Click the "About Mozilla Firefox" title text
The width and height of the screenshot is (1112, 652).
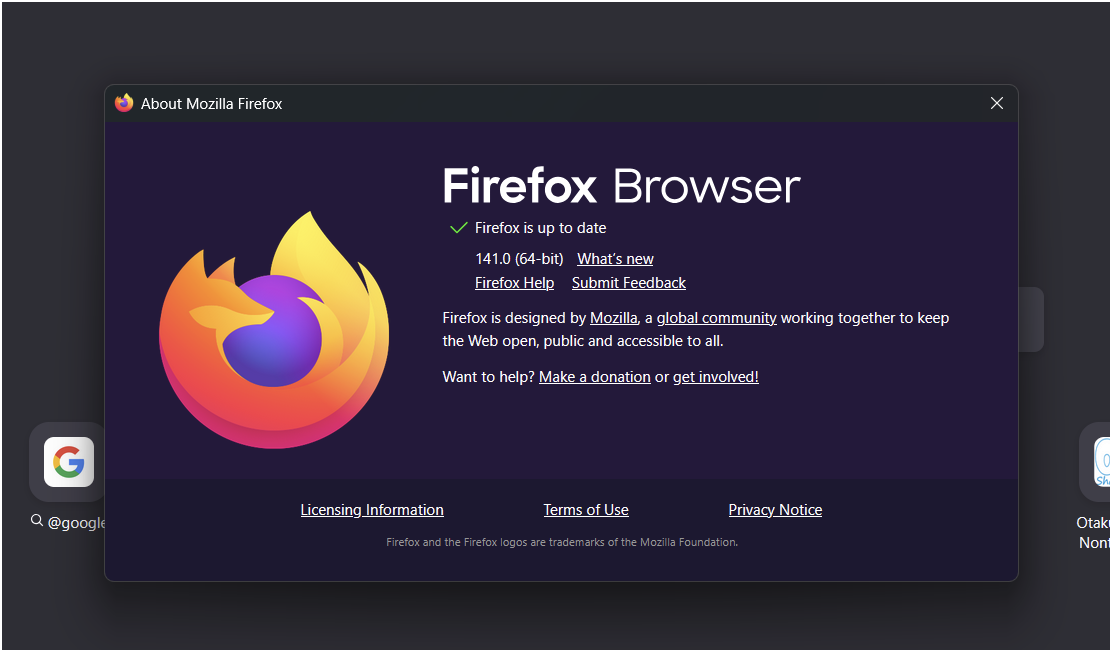211,104
